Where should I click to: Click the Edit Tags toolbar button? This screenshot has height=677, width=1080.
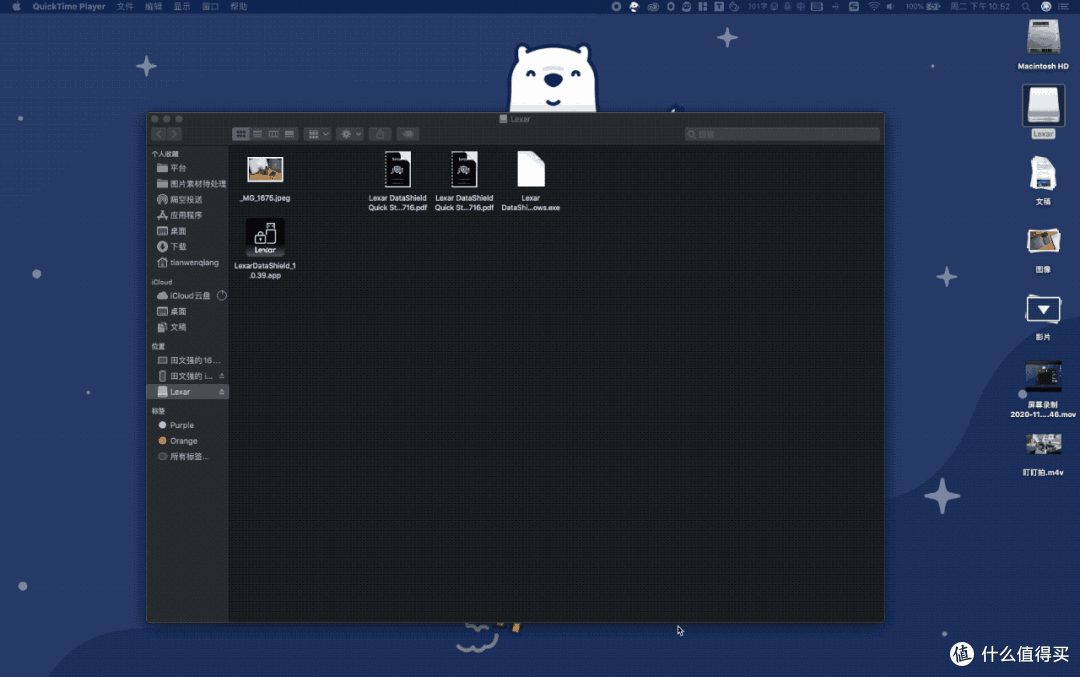[408, 134]
